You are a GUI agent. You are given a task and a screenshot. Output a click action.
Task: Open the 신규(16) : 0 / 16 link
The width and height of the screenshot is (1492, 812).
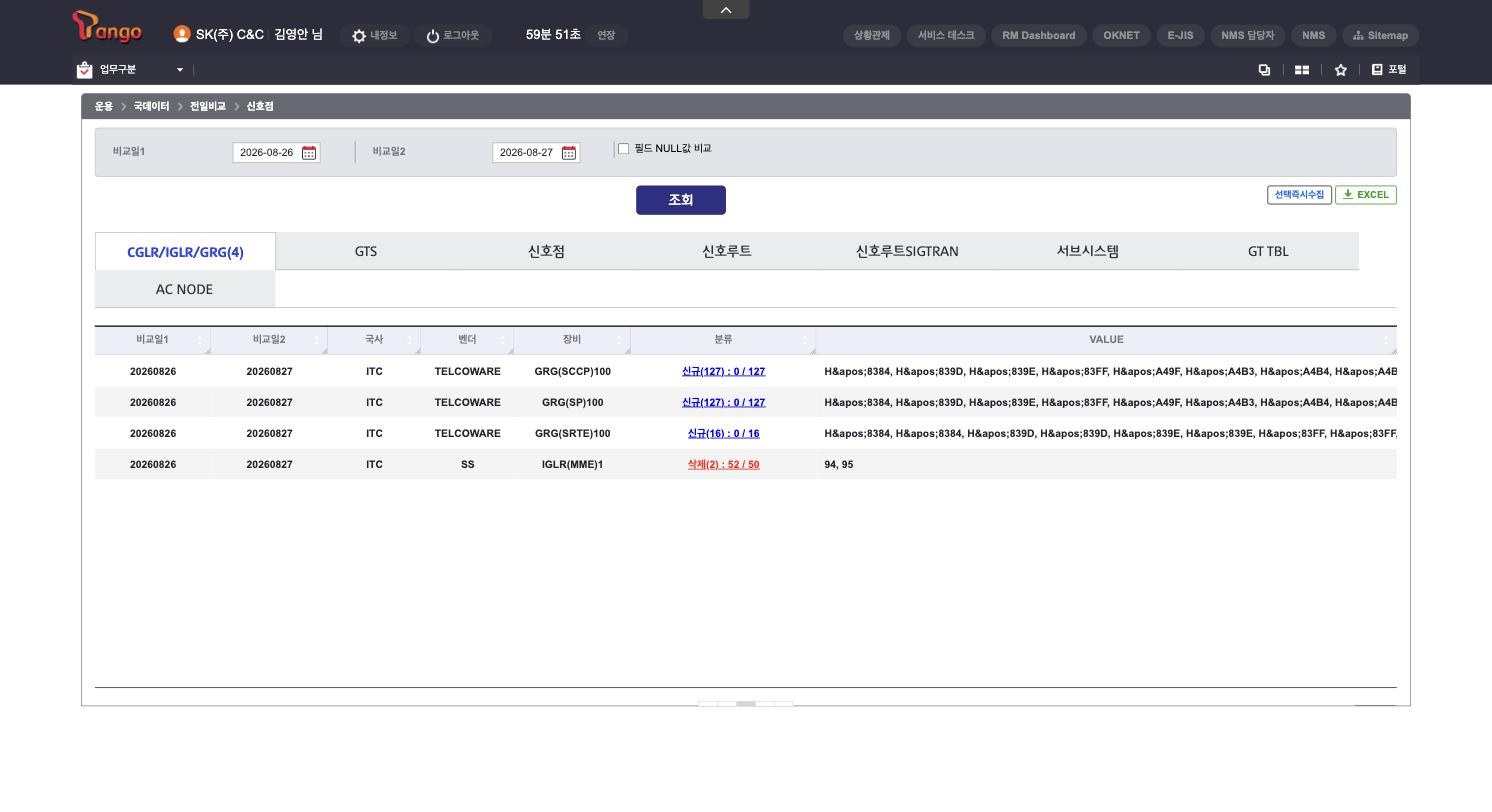coord(723,434)
